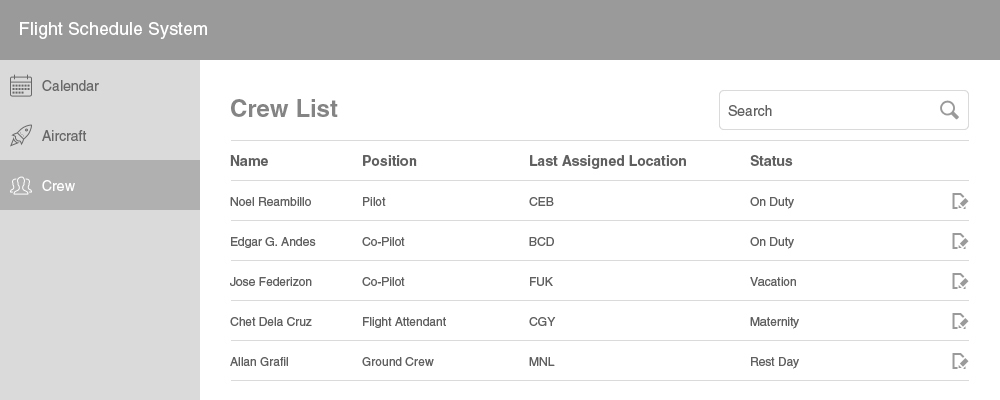
Task: Open edit icon for Jose Federizon row
Action: (x=960, y=281)
